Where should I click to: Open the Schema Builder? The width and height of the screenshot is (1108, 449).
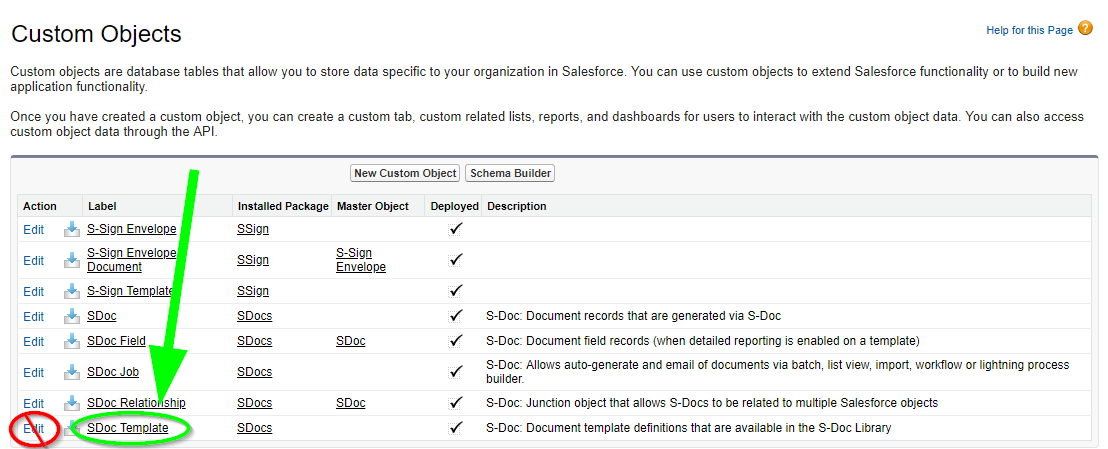[x=510, y=173]
